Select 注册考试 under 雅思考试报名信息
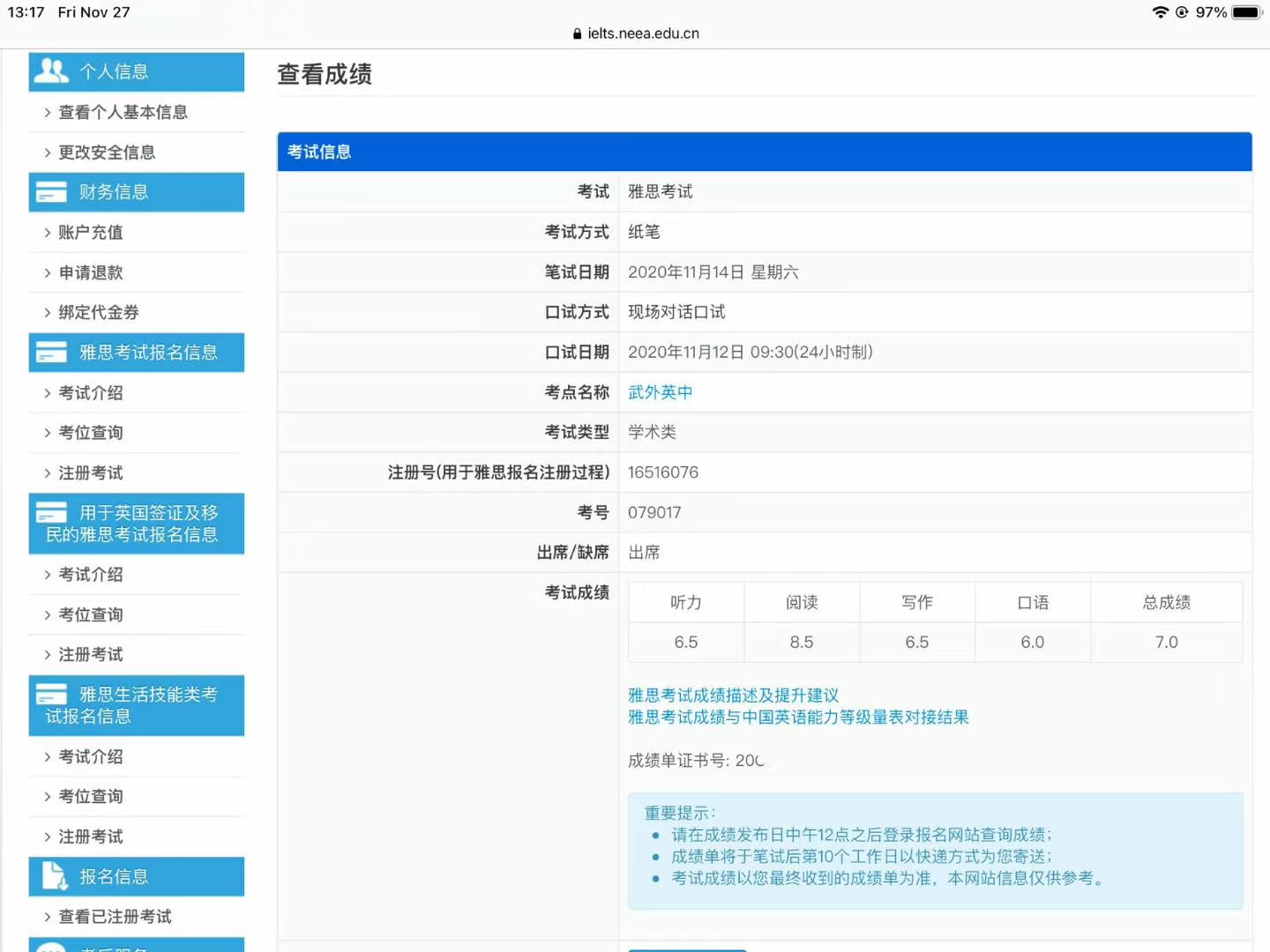This screenshot has height=952, width=1270. (90, 472)
